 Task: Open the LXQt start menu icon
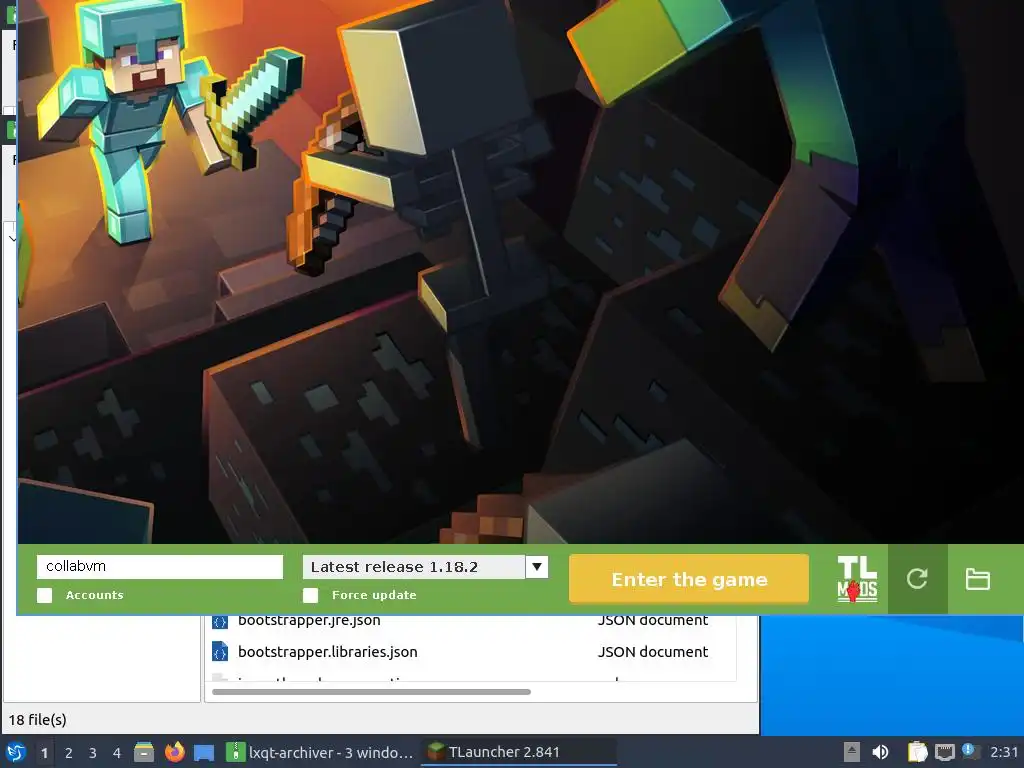[x=15, y=752]
